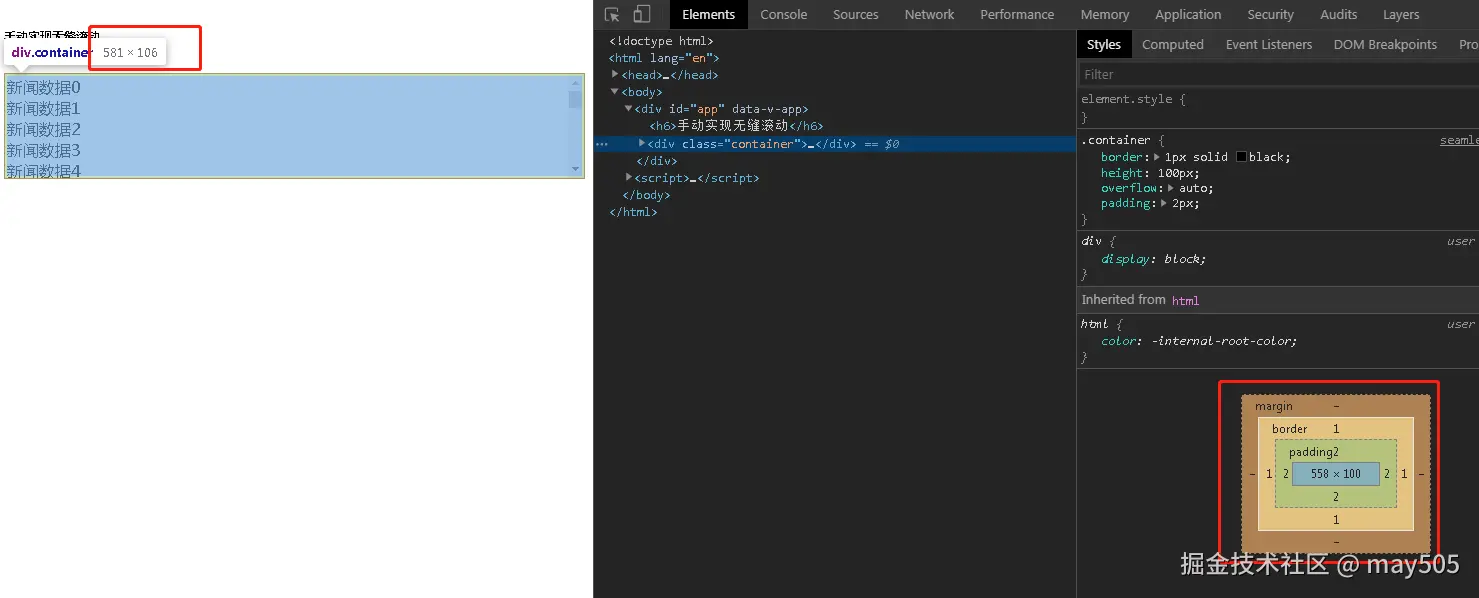This screenshot has width=1479, height=598.
Task: Open the Sources tab
Action: tap(855, 14)
